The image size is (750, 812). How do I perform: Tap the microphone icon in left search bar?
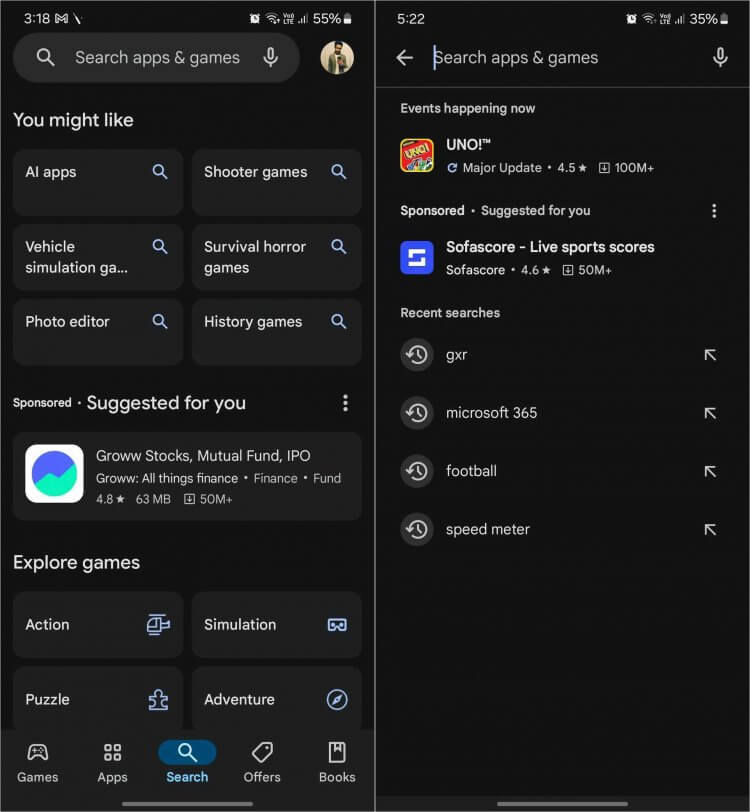pos(270,57)
